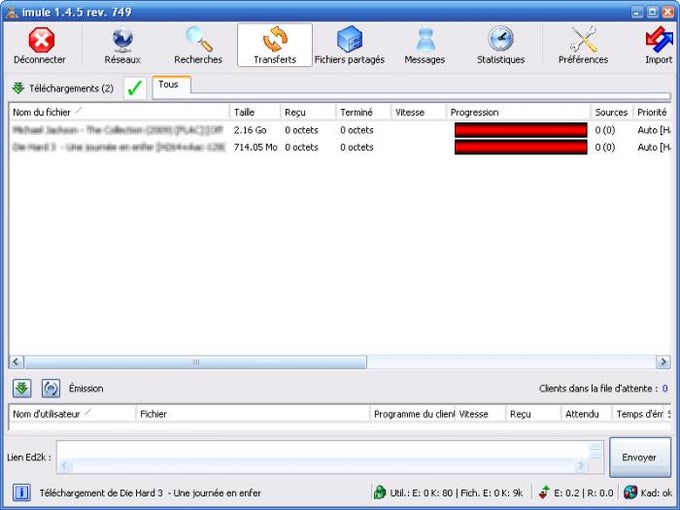Click red progress bar of 2.16 Go file

click(521, 130)
